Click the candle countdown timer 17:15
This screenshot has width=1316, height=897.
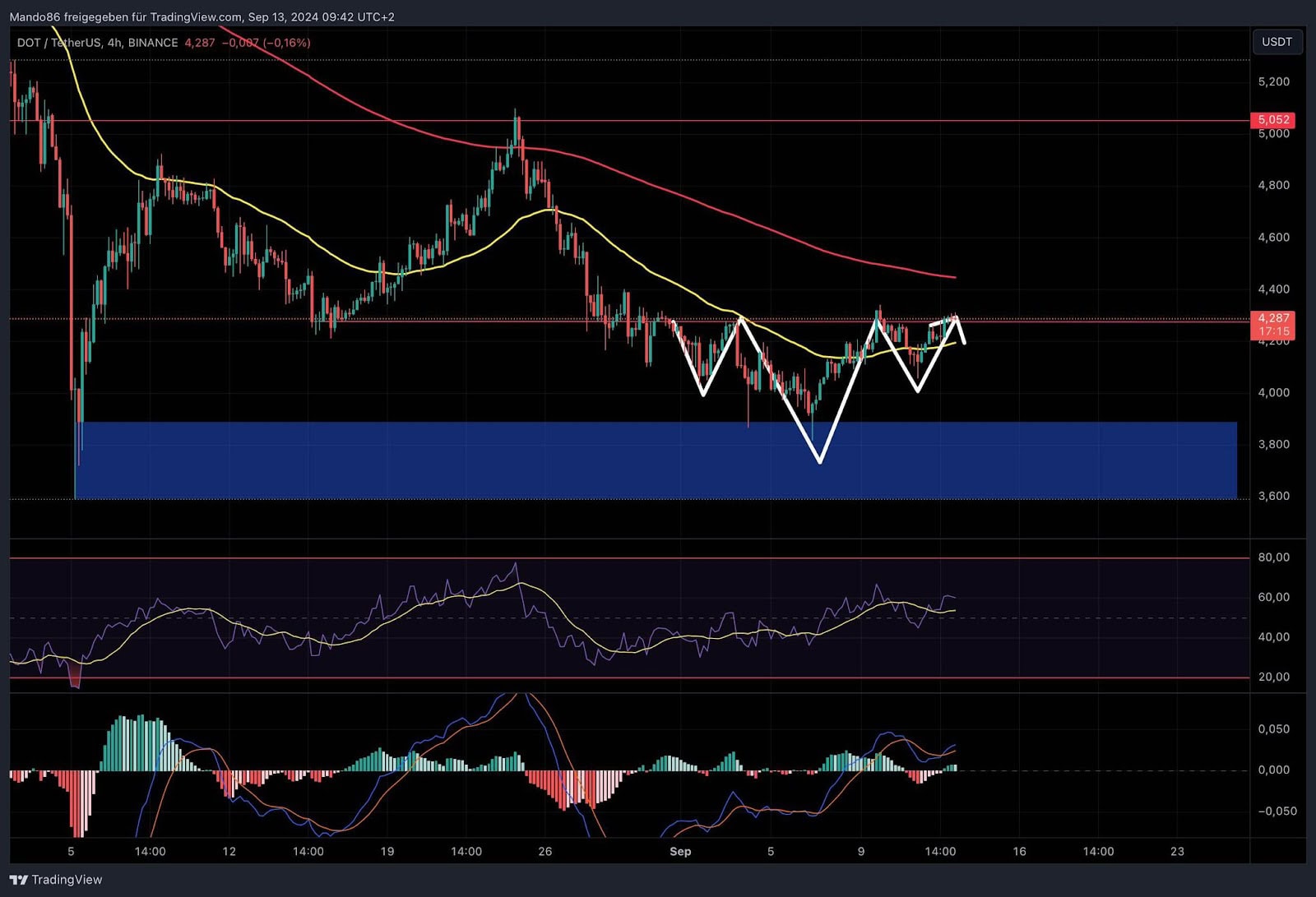coord(1273,331)
